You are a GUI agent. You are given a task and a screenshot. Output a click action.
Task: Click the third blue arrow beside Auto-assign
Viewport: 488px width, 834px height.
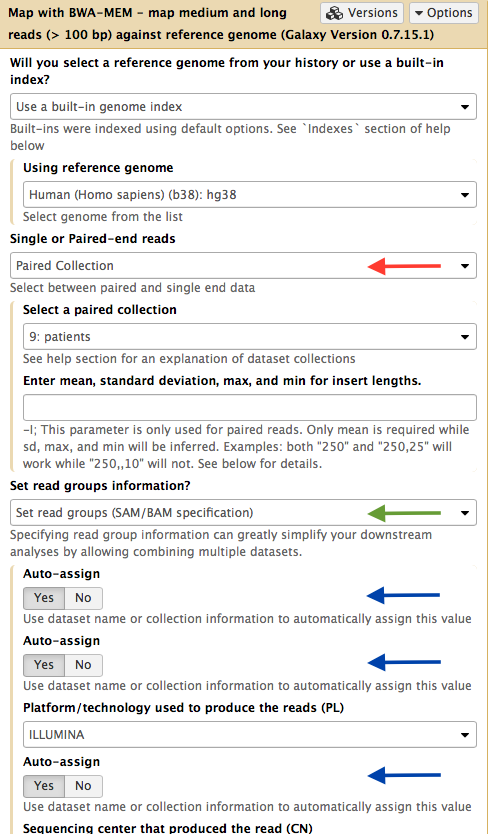[403, 775]
